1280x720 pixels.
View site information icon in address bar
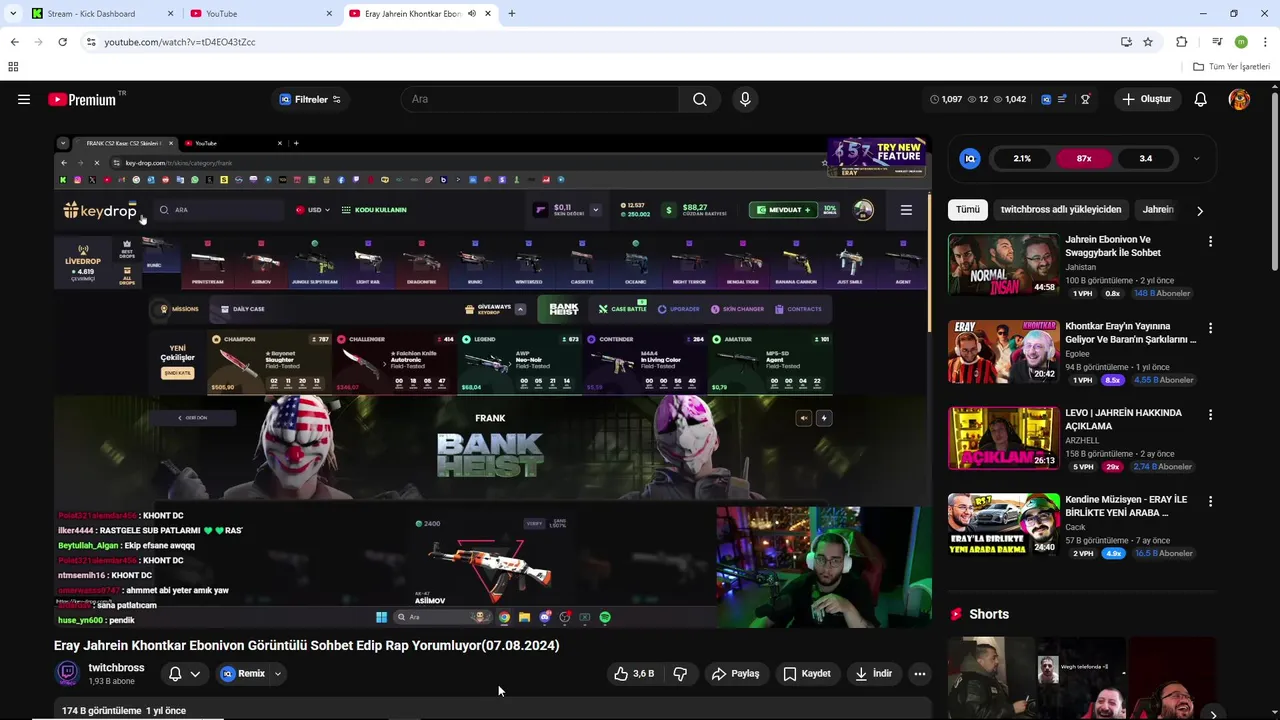pos(91,42)
